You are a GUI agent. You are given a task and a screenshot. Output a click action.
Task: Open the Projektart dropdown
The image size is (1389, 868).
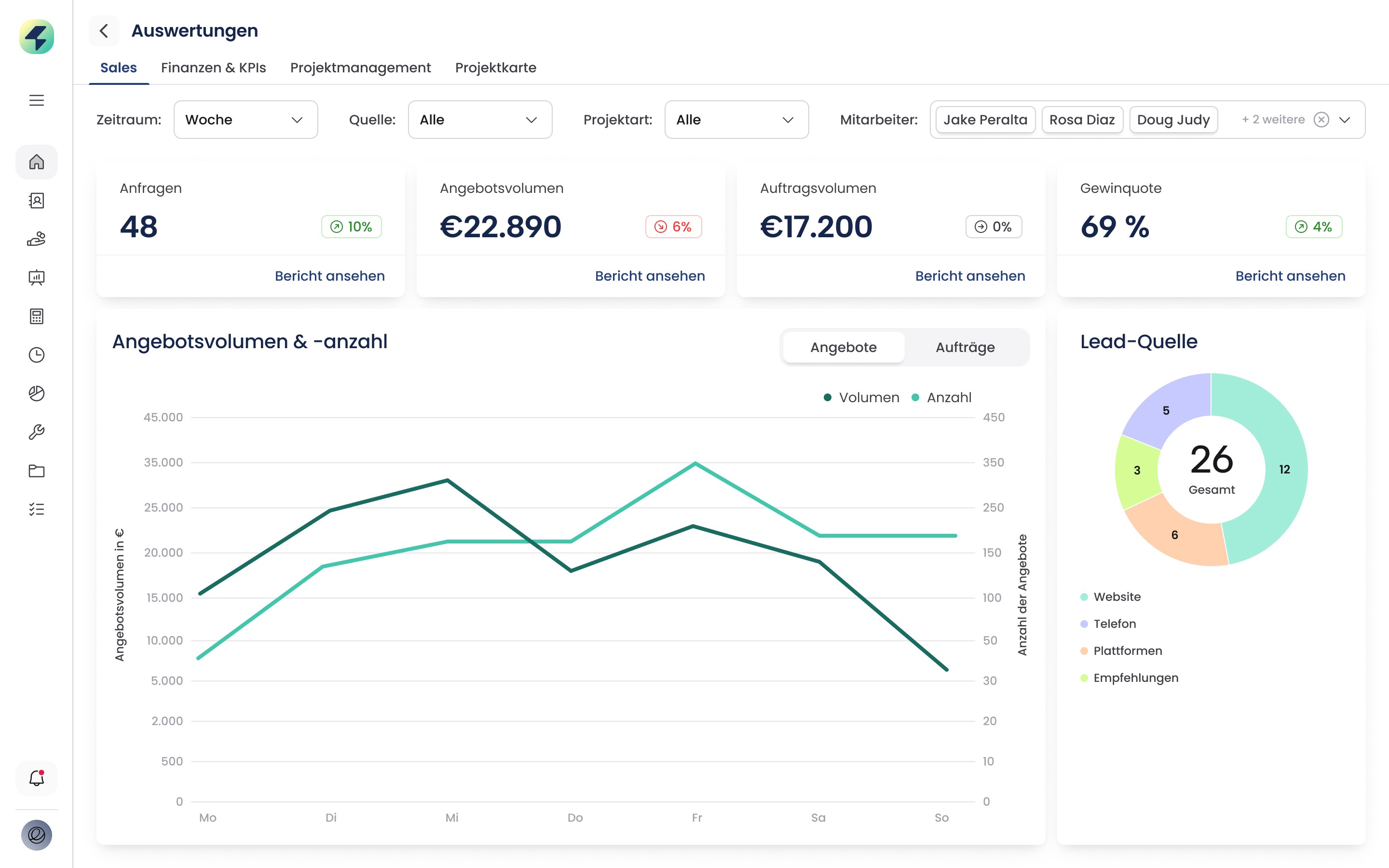click(x=736, y=120)
